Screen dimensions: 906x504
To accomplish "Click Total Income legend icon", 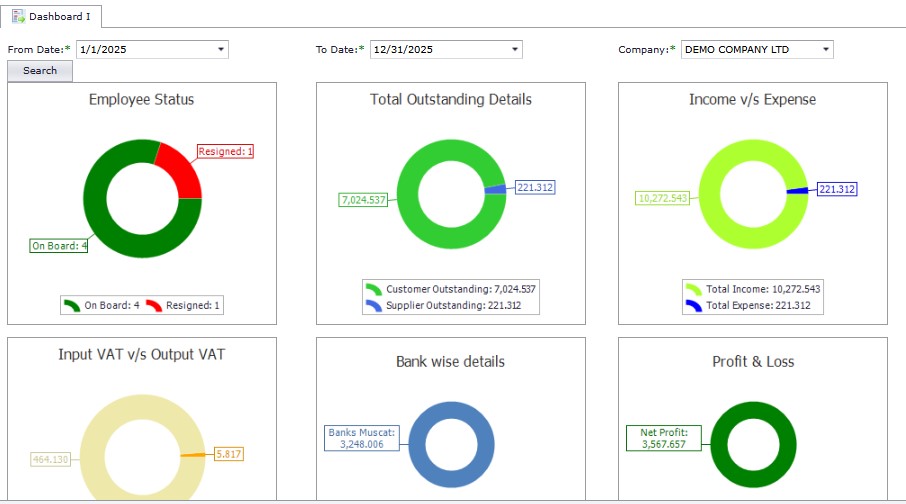I will click(693, 288).
